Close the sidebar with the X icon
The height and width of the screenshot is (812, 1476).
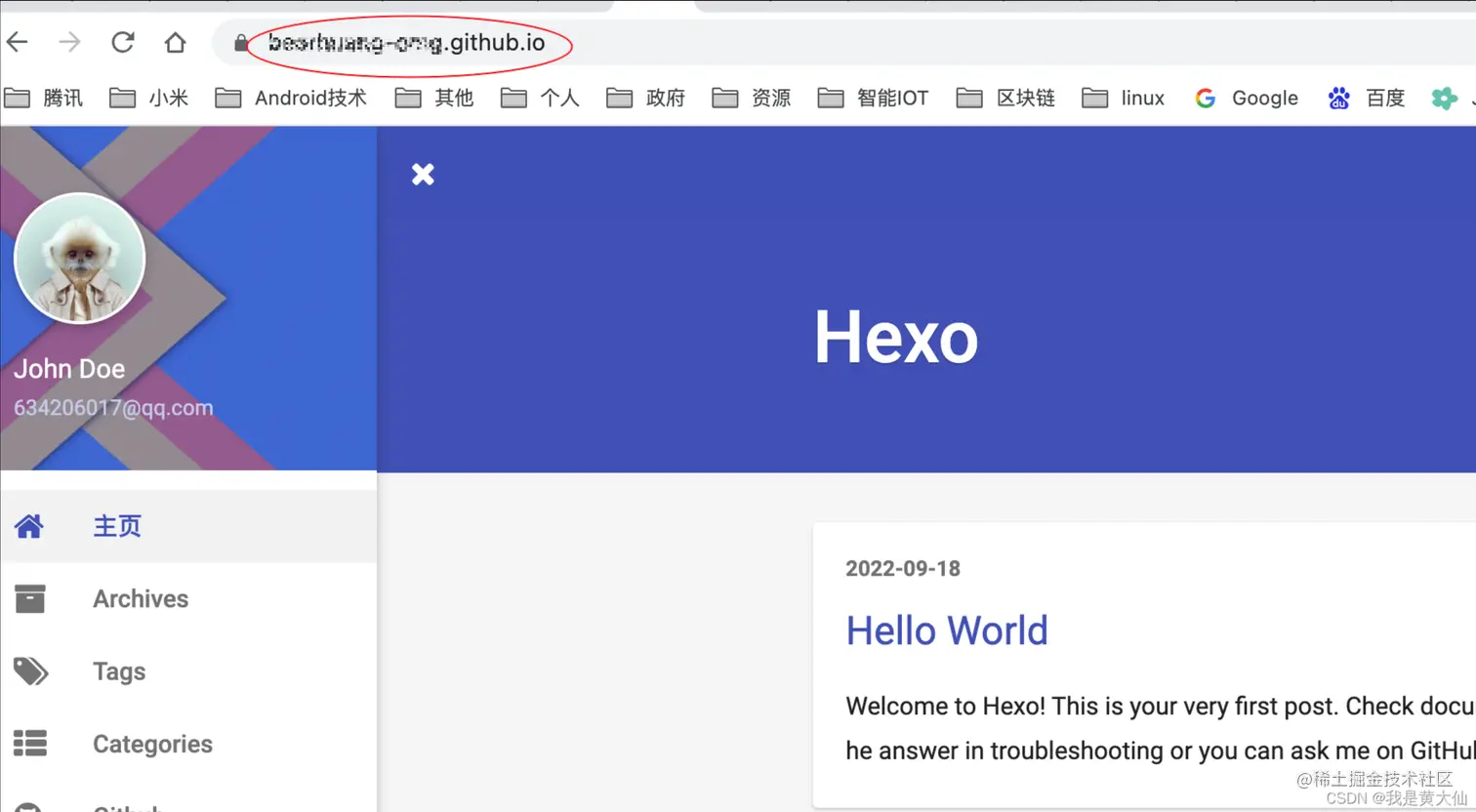423,174
